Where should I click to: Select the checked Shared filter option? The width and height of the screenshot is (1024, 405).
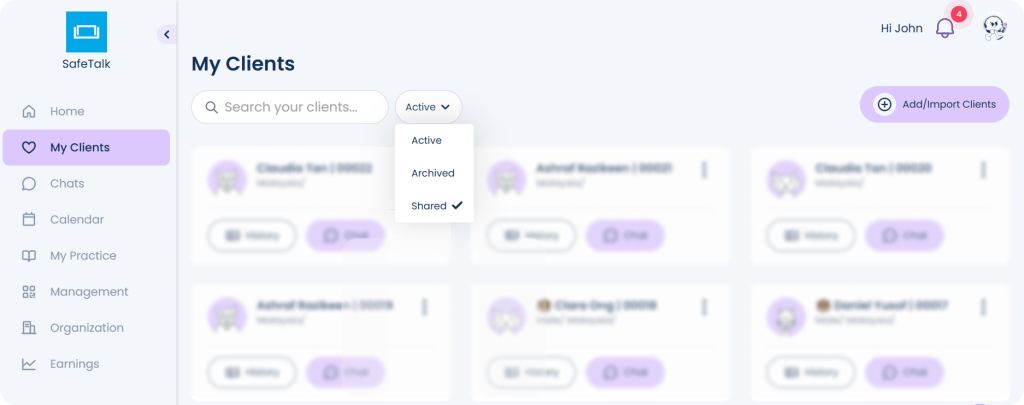click(x=436, y=206)
